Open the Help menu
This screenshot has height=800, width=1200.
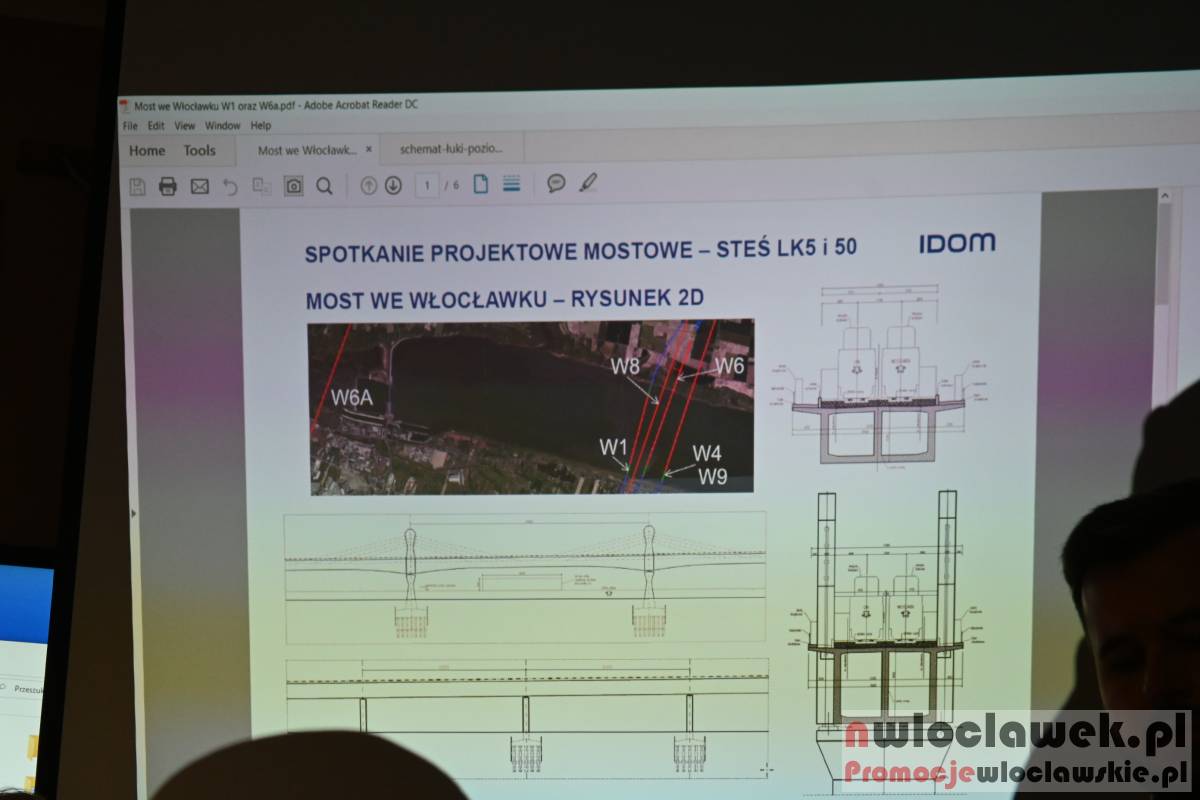(261, 126)
